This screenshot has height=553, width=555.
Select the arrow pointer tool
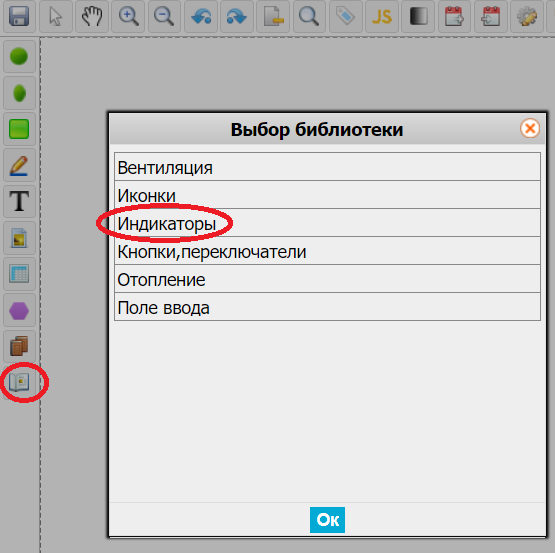click(x=56, y=16)
